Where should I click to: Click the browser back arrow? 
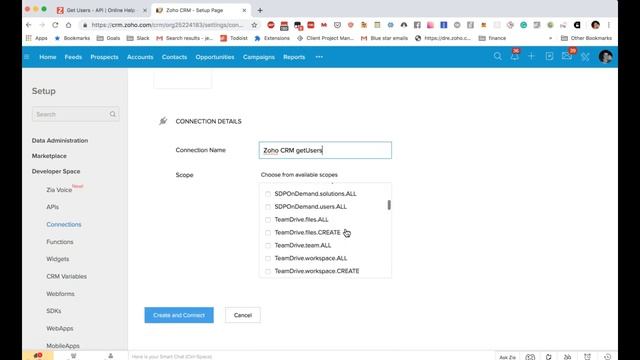click(x=29, y=25)
